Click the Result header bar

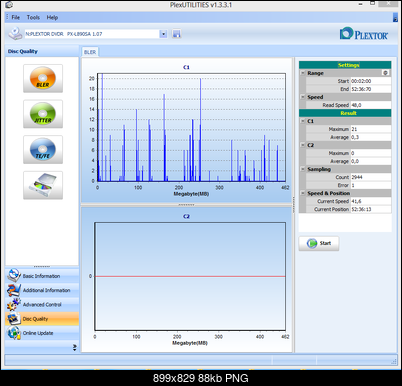click(345, 113)
